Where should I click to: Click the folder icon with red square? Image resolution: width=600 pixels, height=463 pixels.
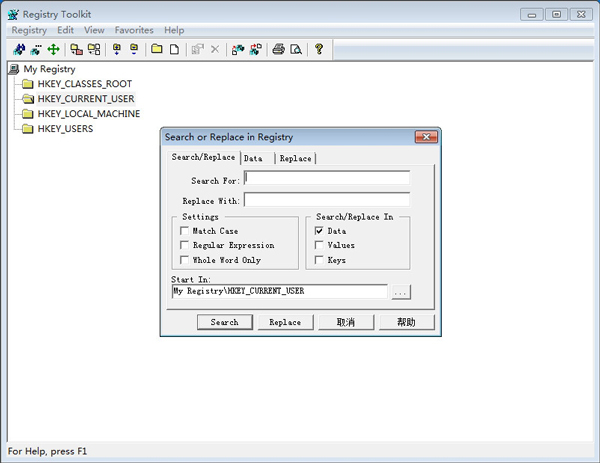click(77, 49)
